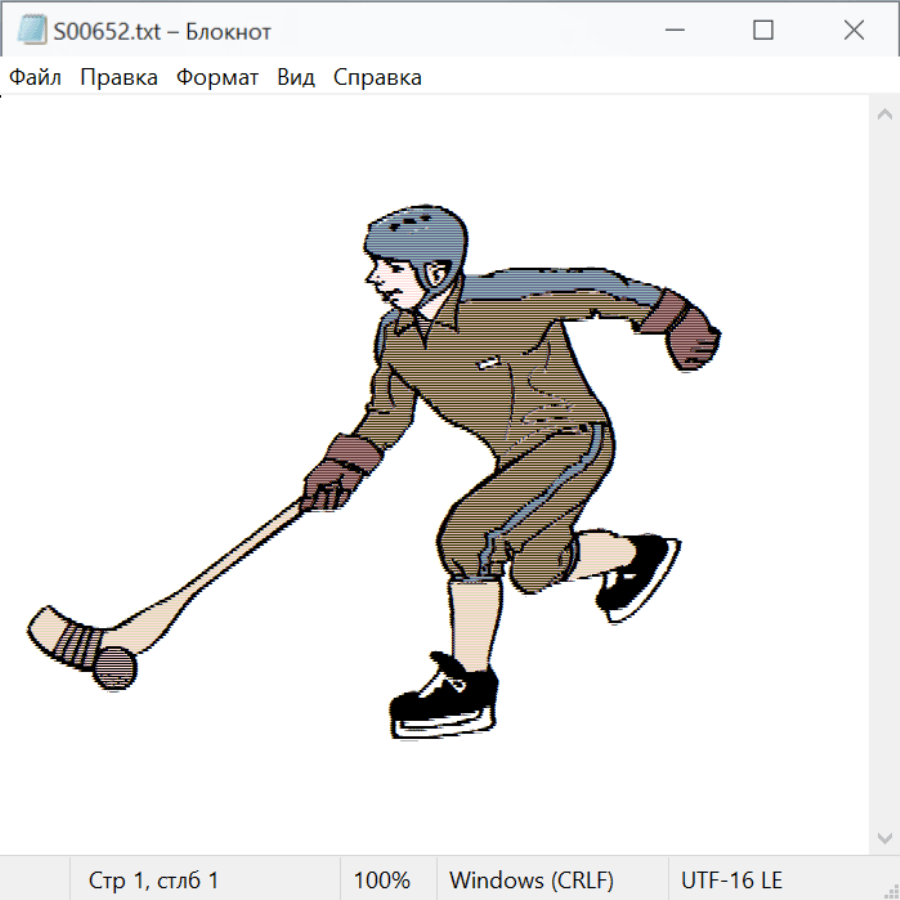Show the Справка menu

click(x=377, y=78)
